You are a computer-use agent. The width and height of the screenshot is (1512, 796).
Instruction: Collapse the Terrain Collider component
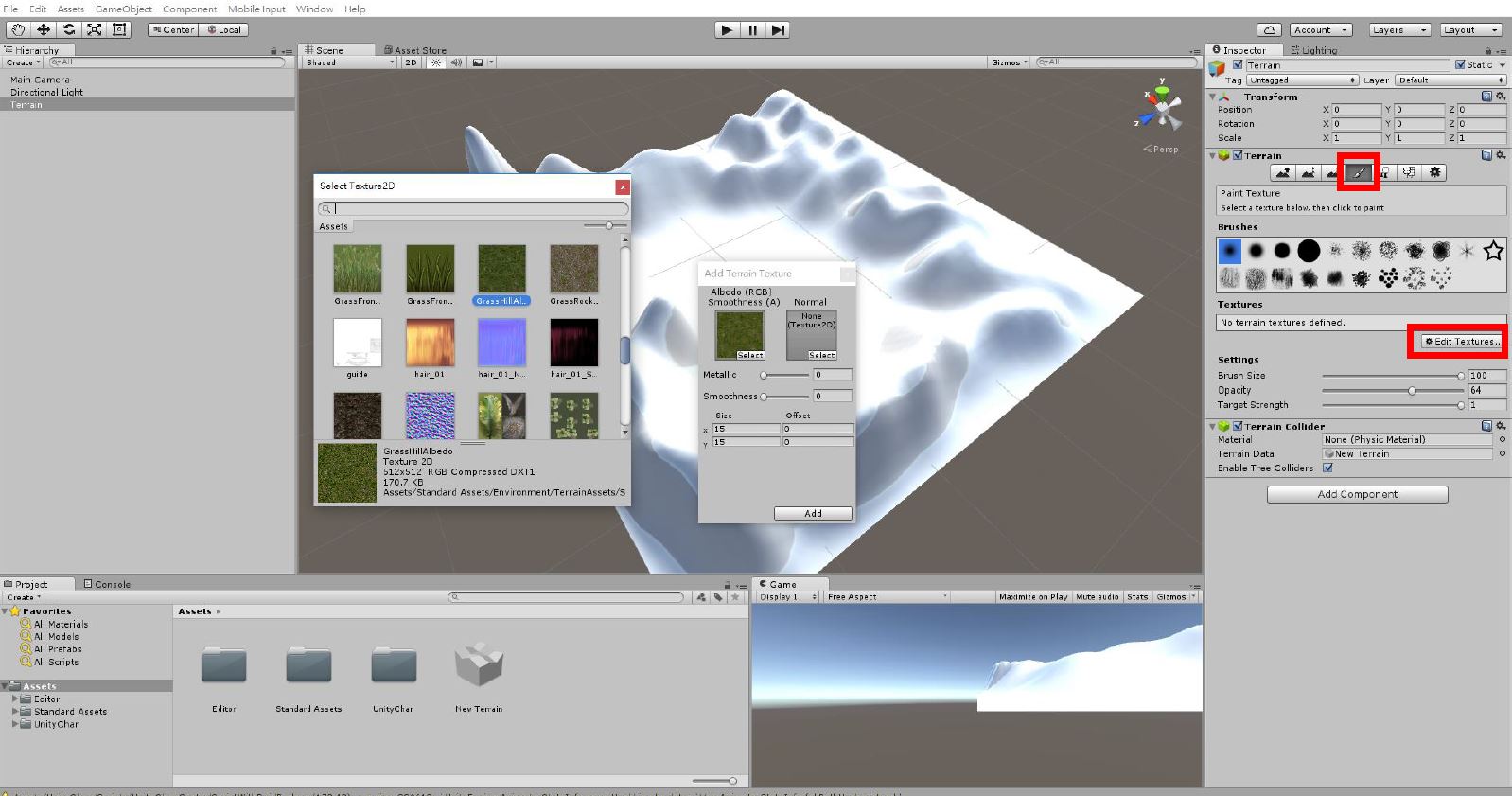point(1213,426)
